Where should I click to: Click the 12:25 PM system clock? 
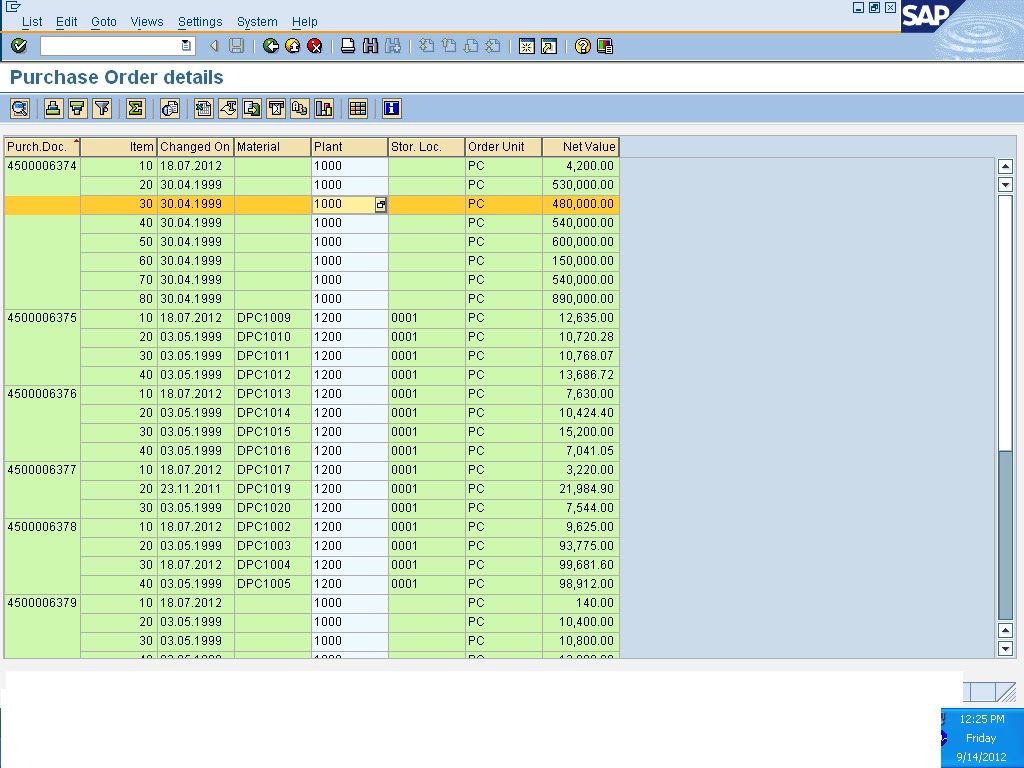[982, 719]
